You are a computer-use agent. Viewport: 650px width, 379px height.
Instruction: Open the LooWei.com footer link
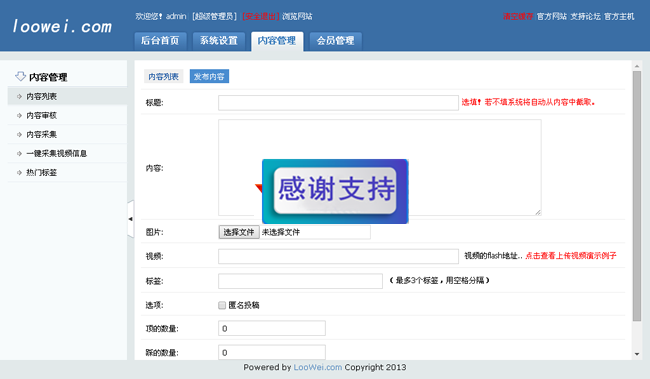point(318,367)
